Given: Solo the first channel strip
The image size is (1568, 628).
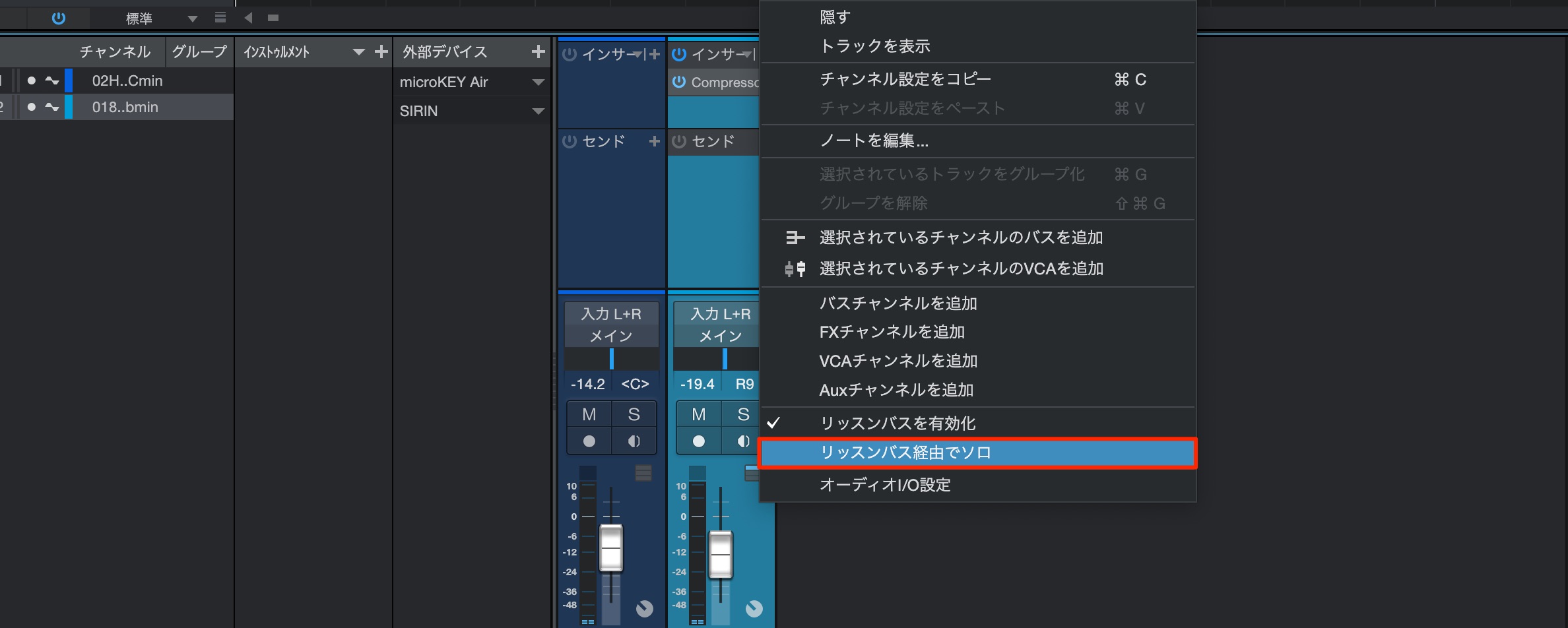Looking at the screenshot, I should click(634, 414).
